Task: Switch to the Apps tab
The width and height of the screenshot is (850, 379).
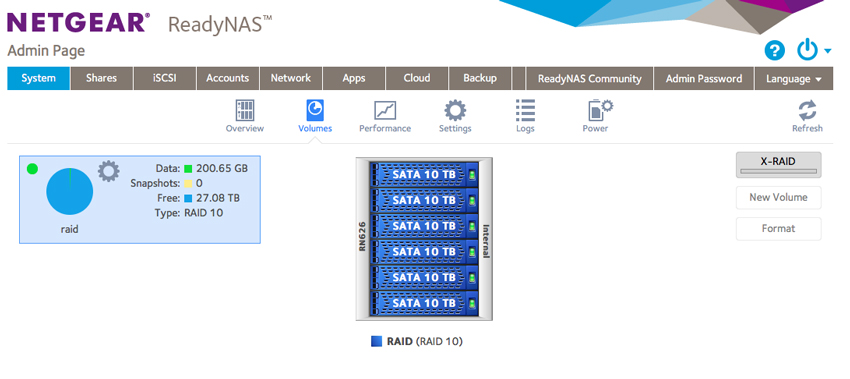Action: pyautogui.click(x=354, y=78)
